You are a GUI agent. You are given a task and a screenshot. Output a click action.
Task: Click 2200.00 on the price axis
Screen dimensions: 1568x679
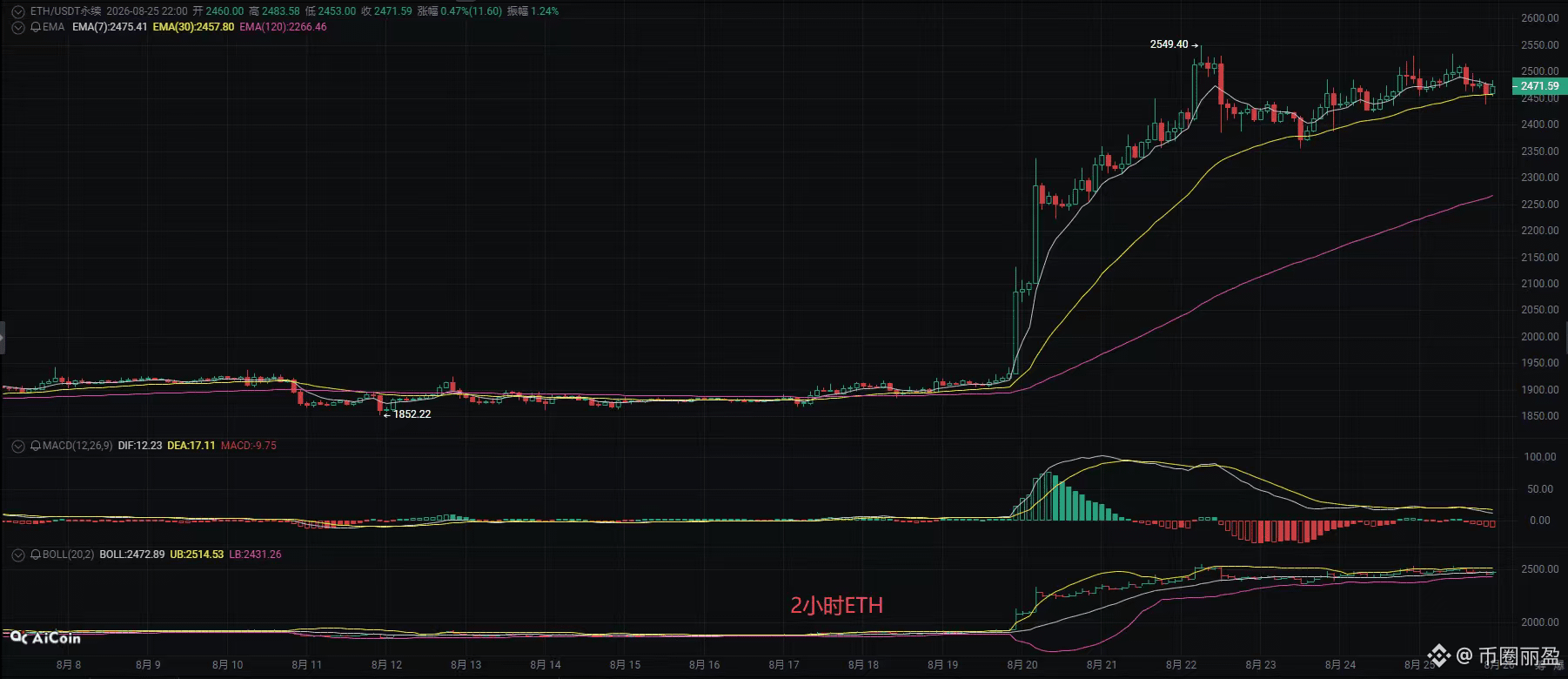pos(1540,231)
